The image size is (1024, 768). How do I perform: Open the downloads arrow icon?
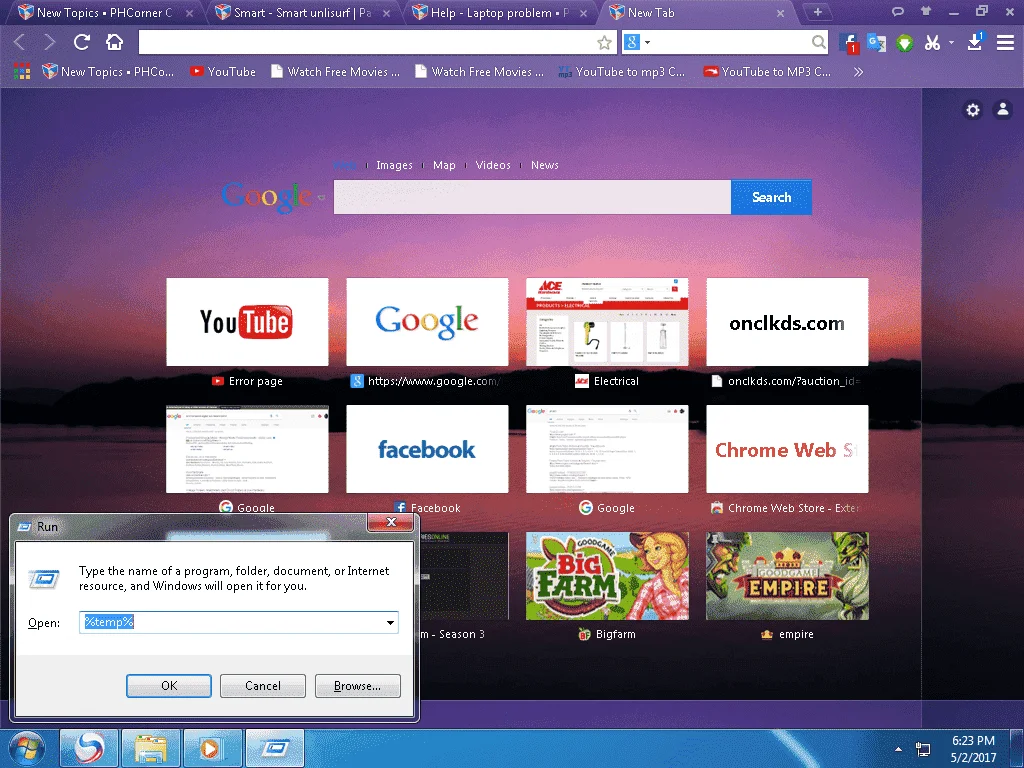[x=974, y=42]
